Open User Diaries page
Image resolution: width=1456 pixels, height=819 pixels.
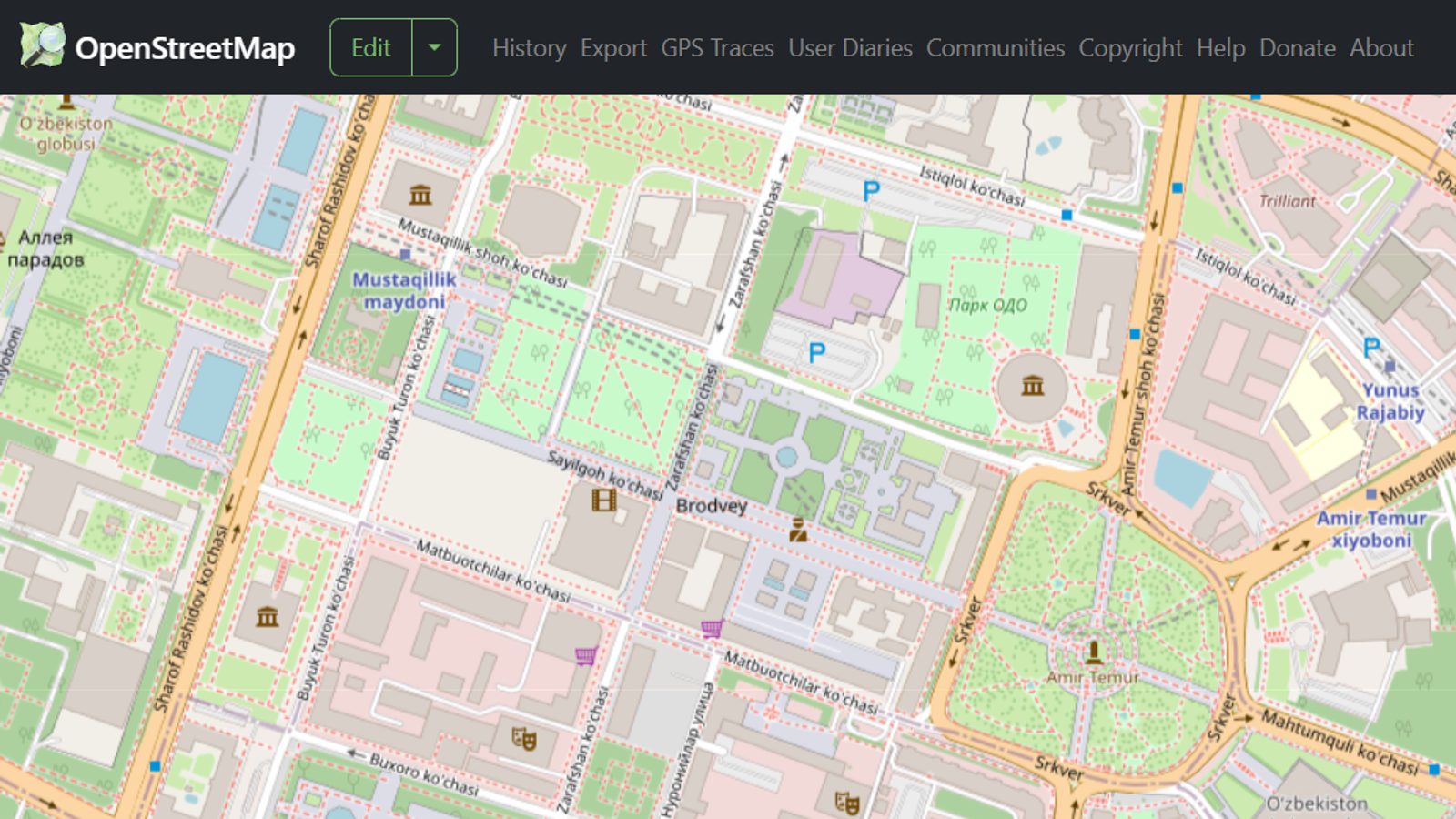(850, 48)
